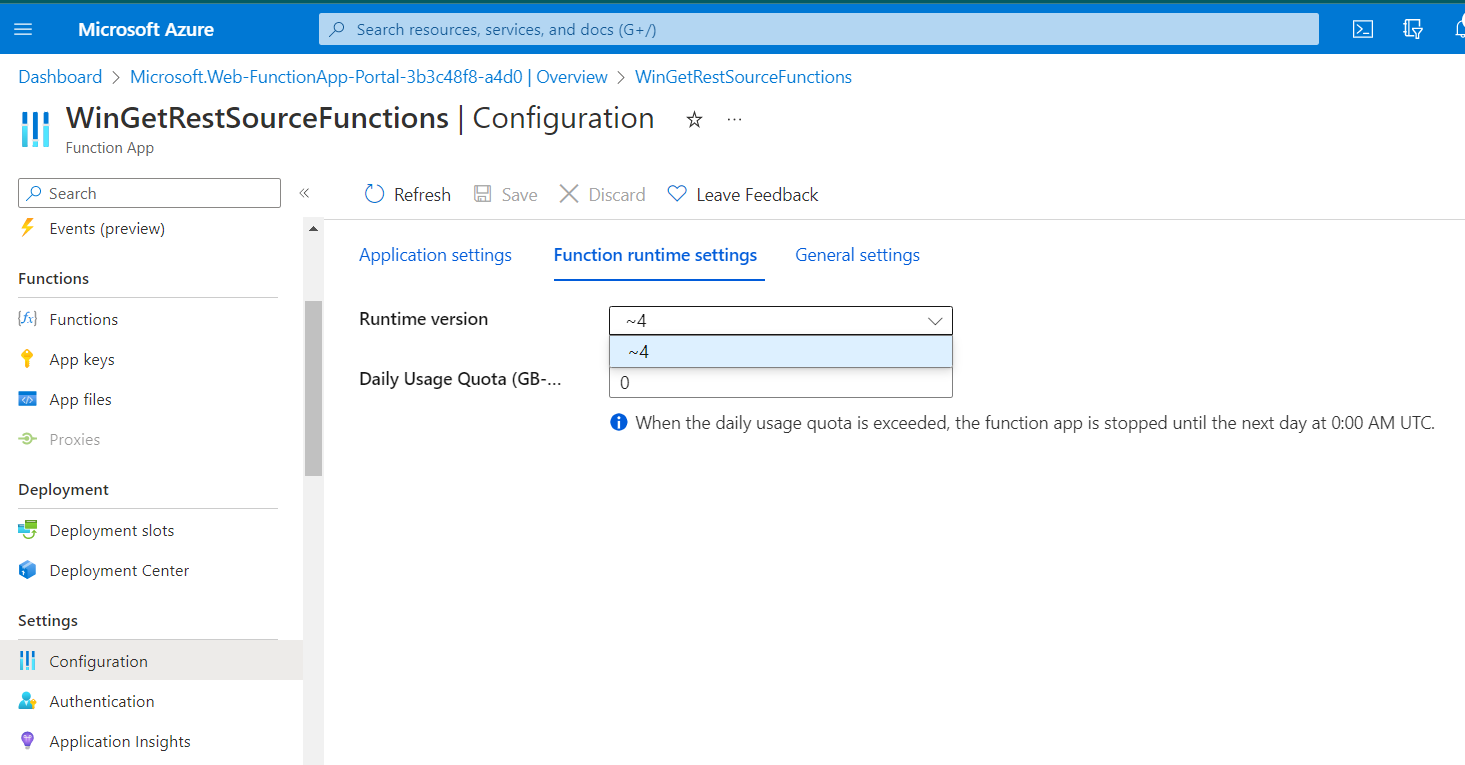Collapse the sidebar with the double chevron
This screenshot has width=1465, height=765.
(x=304, y=193)
